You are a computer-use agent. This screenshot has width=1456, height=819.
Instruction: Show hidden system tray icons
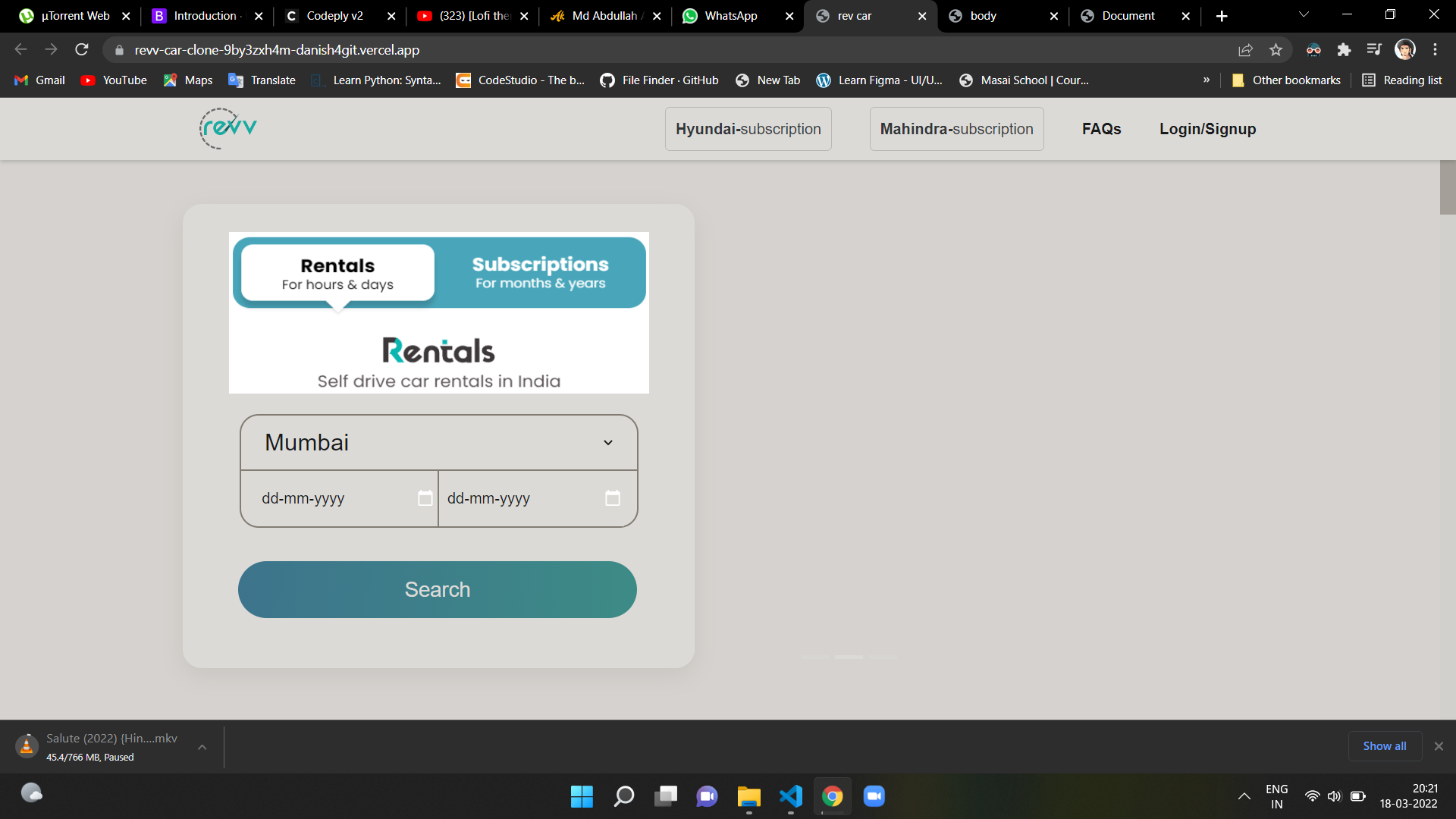pos(1244,796)
